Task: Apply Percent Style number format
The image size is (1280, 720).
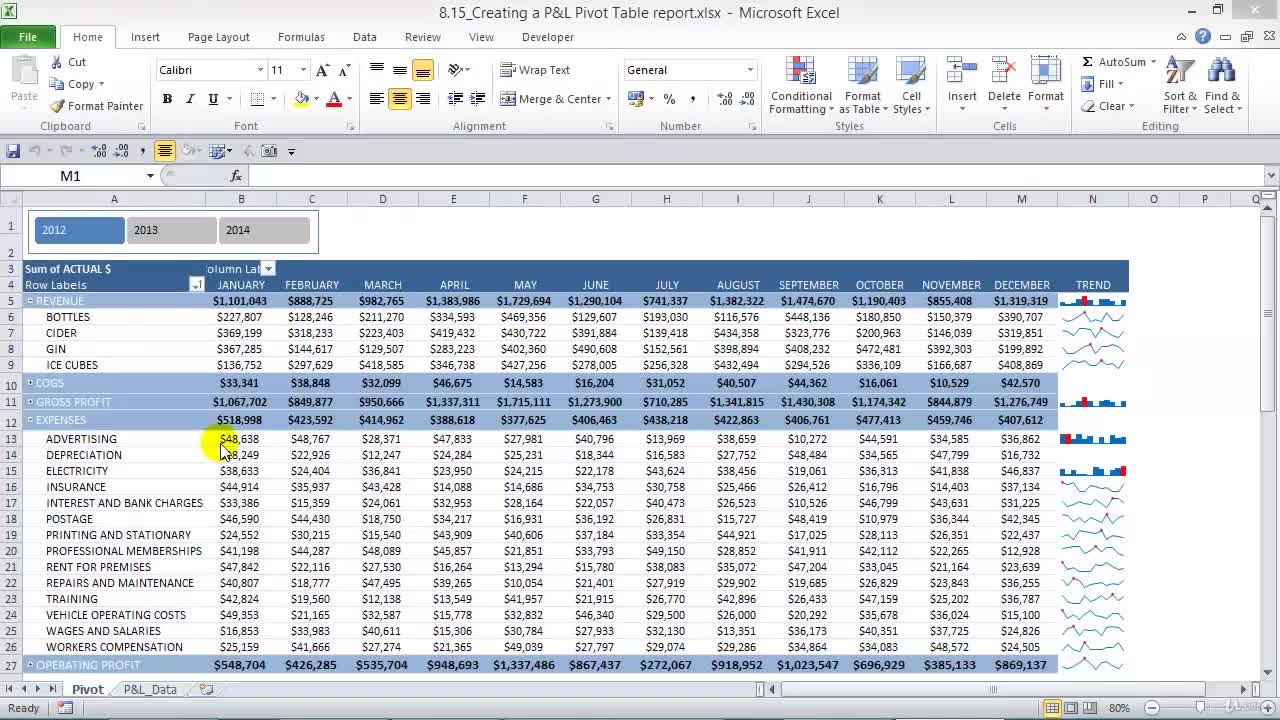Action: [x=669, y=99]
